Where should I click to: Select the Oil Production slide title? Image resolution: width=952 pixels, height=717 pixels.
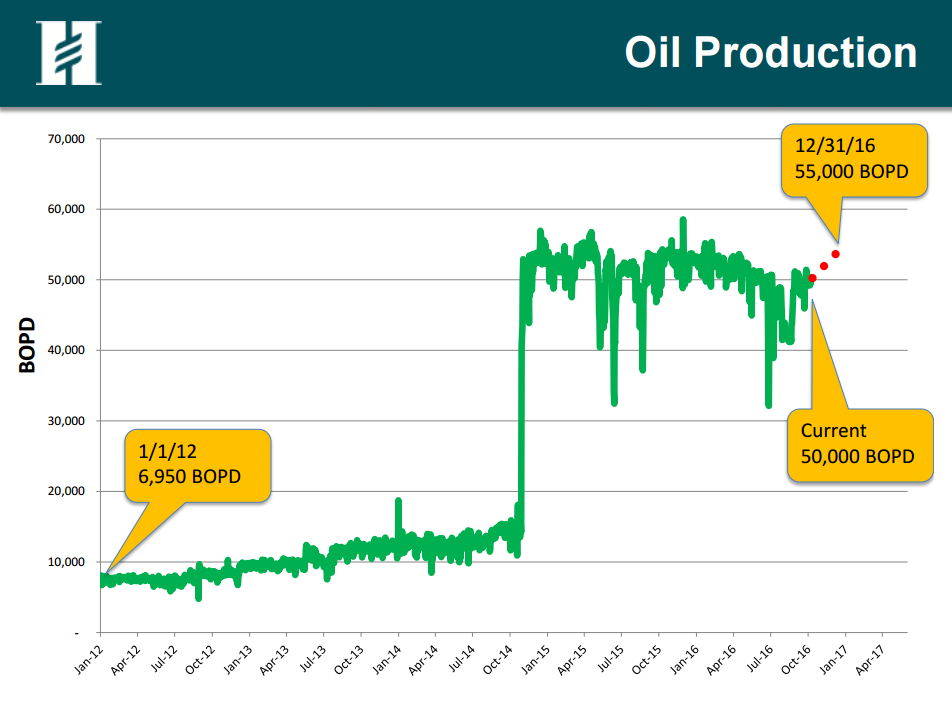coord(770,52)
